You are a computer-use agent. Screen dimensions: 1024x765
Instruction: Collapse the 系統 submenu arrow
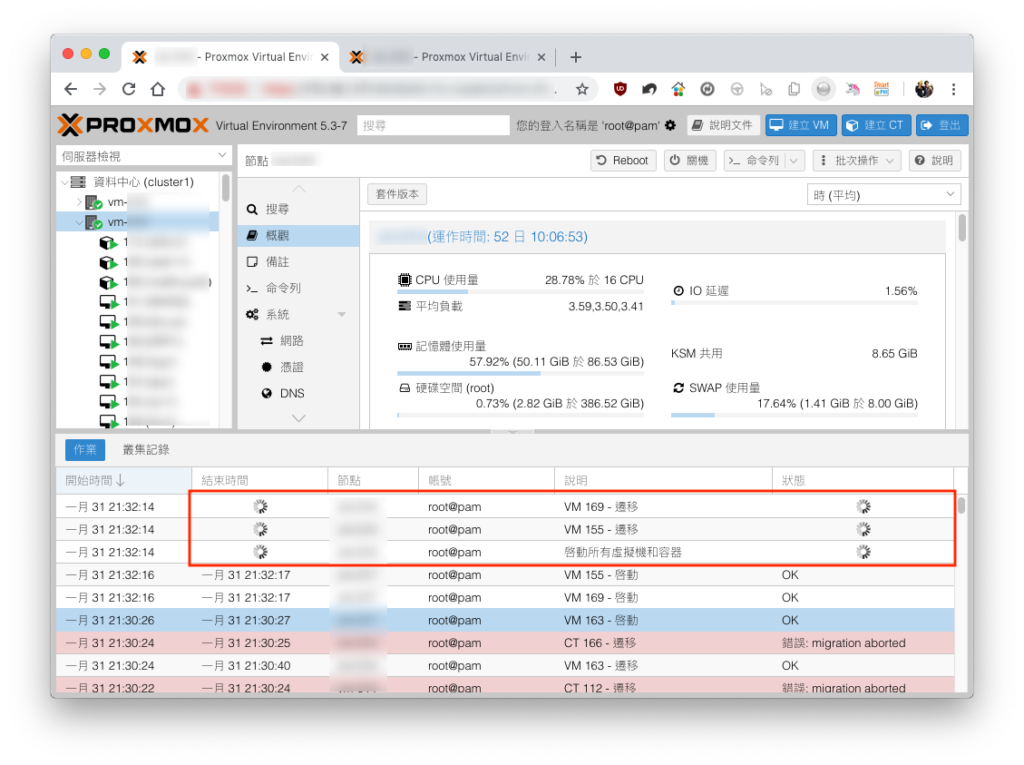pyautogui.click(x=342, y=315)
